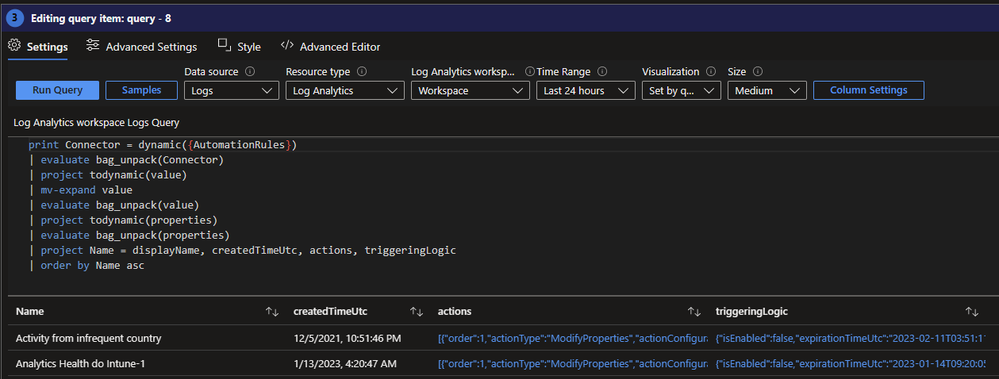Sort by actions column arrows icon

(x=694, y=311)
